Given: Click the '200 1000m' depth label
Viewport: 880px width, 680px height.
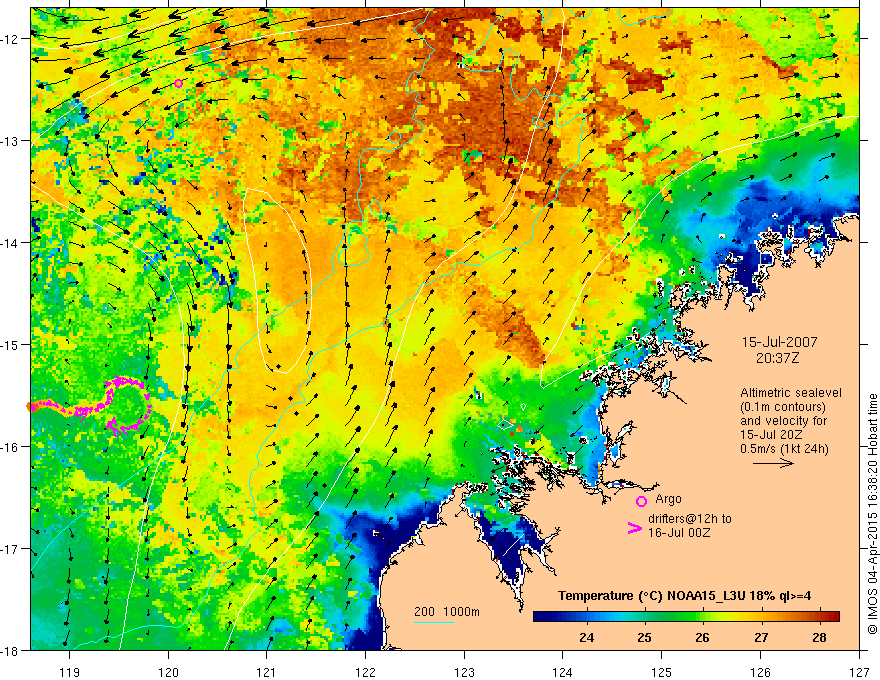Looking at the screenshot, I should [447, 612].
